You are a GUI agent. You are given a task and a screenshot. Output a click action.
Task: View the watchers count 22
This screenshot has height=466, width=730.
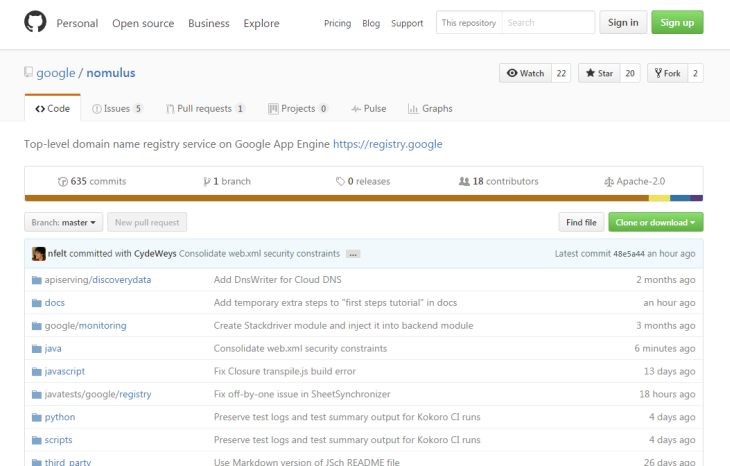(x=561, y=73)
